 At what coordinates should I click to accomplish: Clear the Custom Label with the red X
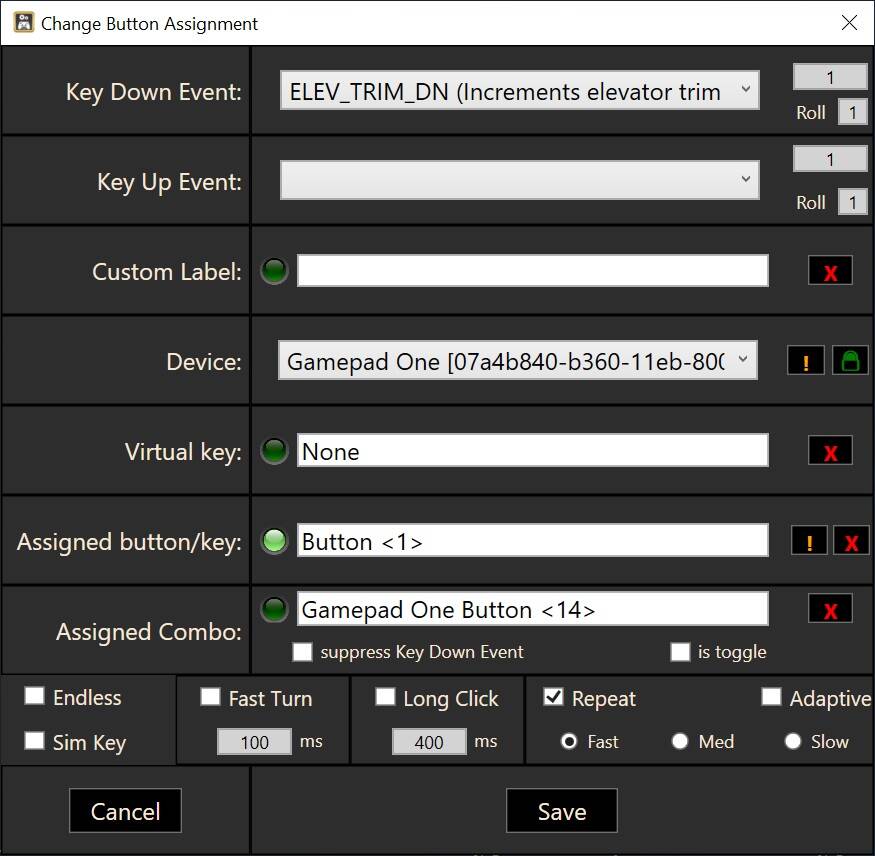coord(830,270)
